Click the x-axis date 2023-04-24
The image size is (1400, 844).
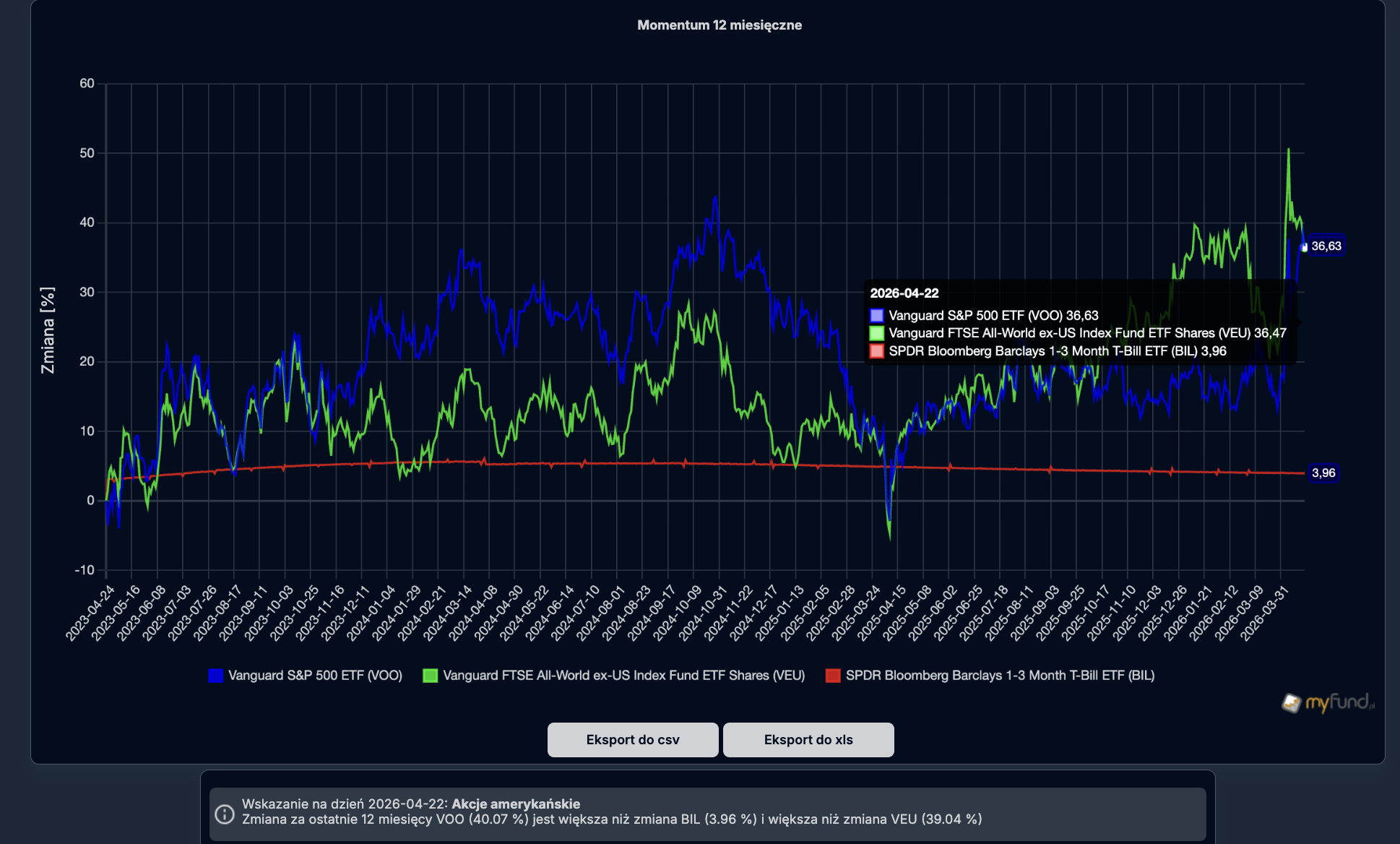[90, 613]
